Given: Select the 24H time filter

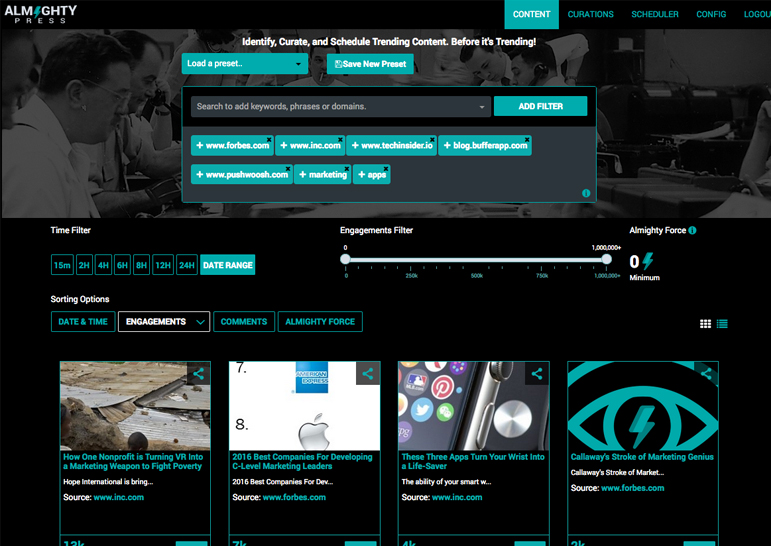Looking at the screenshot, I should point(187,265).
